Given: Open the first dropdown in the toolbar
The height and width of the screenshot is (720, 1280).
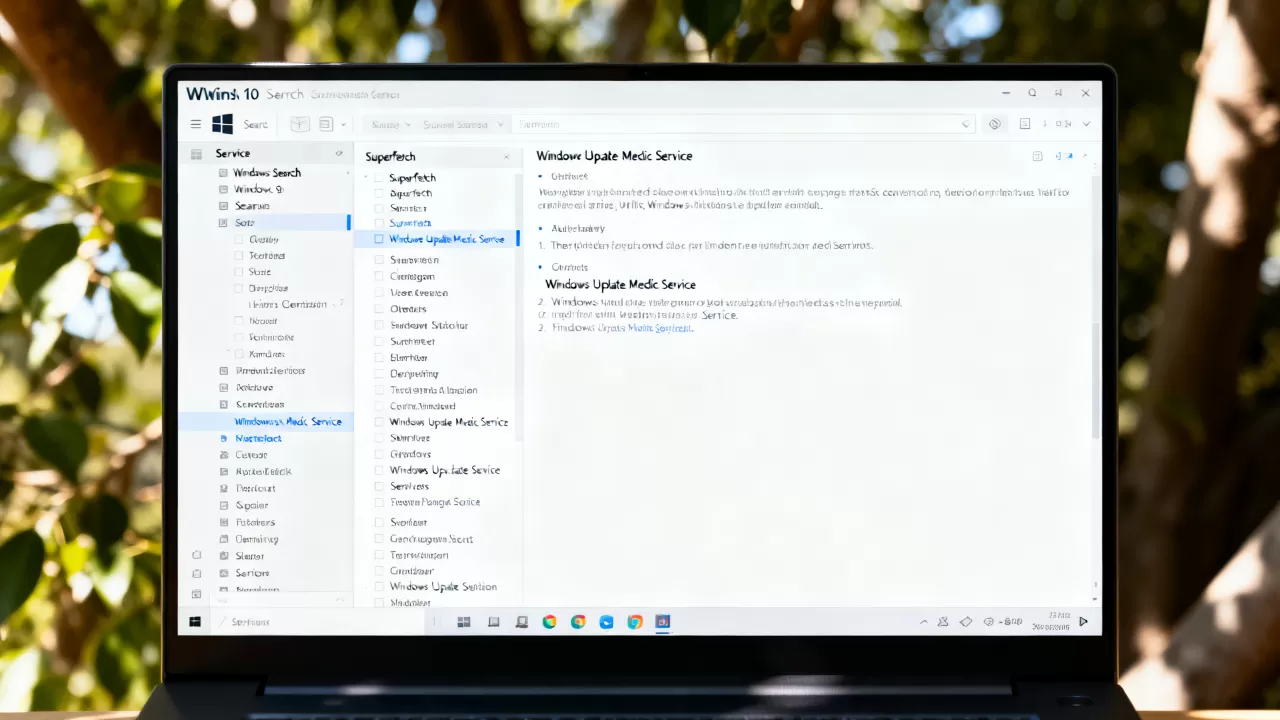Looking at the screenshot, I should pyautogui.click(x=391, y=125).
